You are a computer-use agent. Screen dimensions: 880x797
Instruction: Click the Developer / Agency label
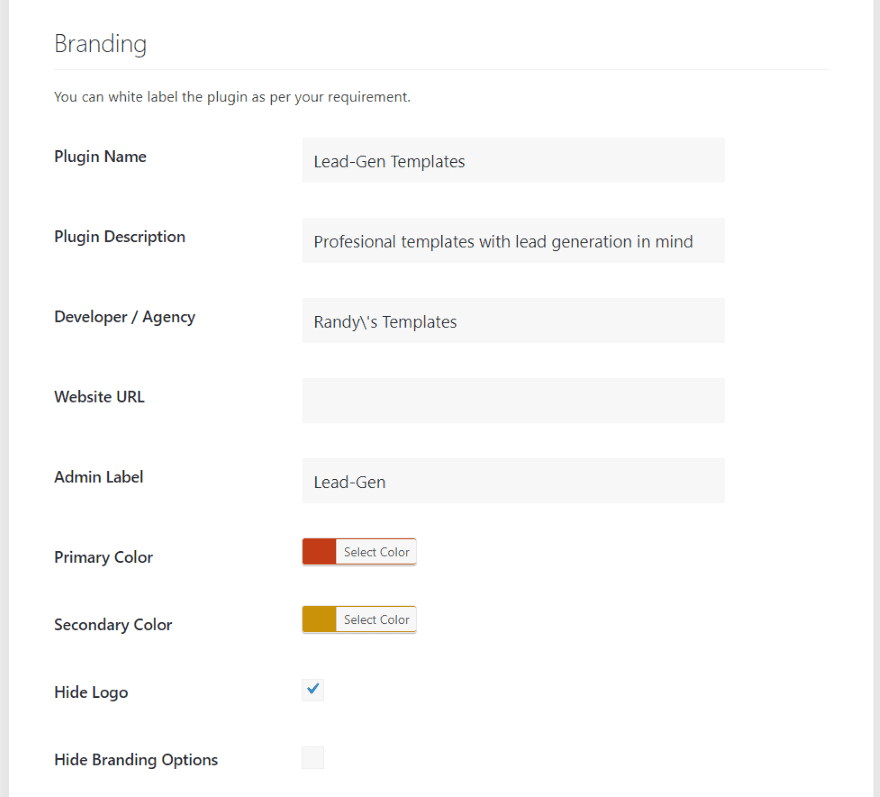(125, 317)
